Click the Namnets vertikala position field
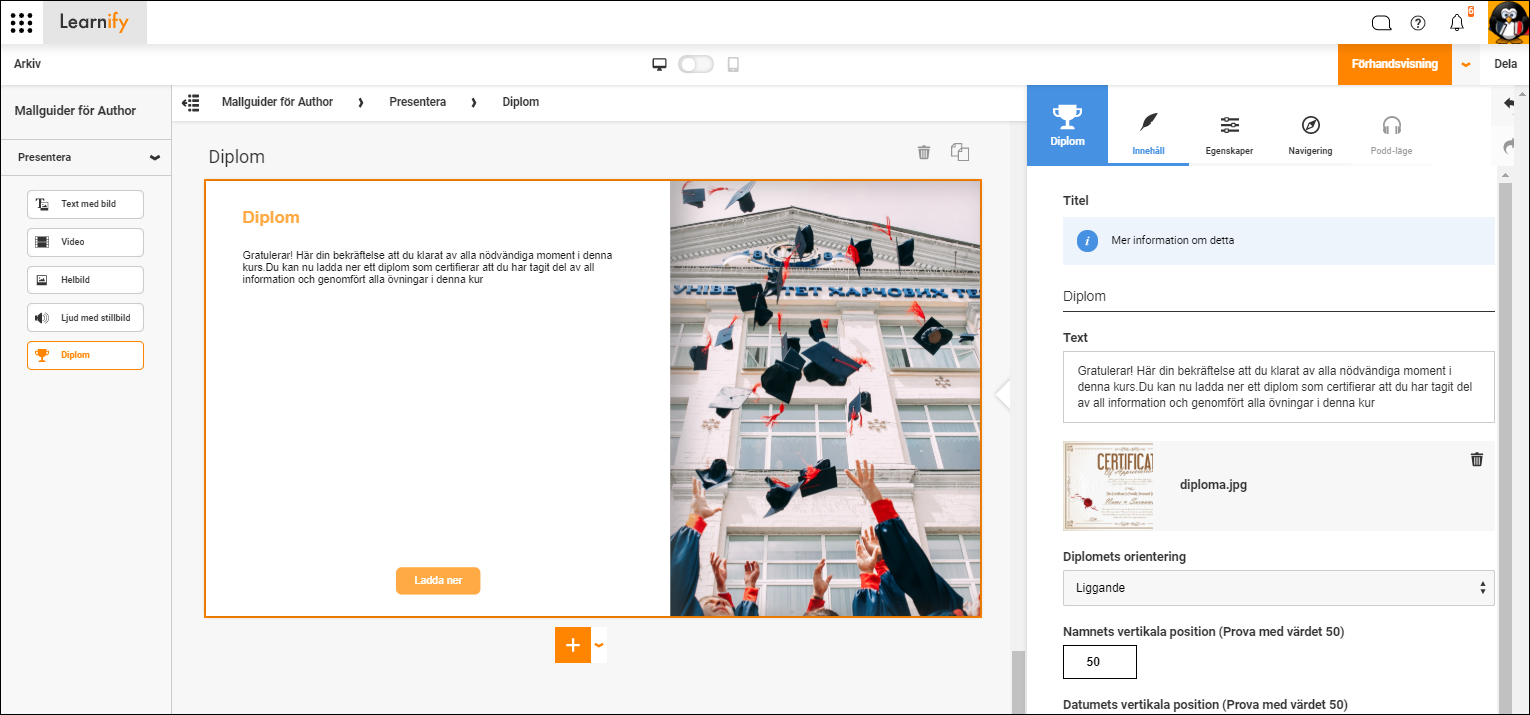Viewport: 1530px width, 715px height. pyautogui.click(x=1100, y=662)
